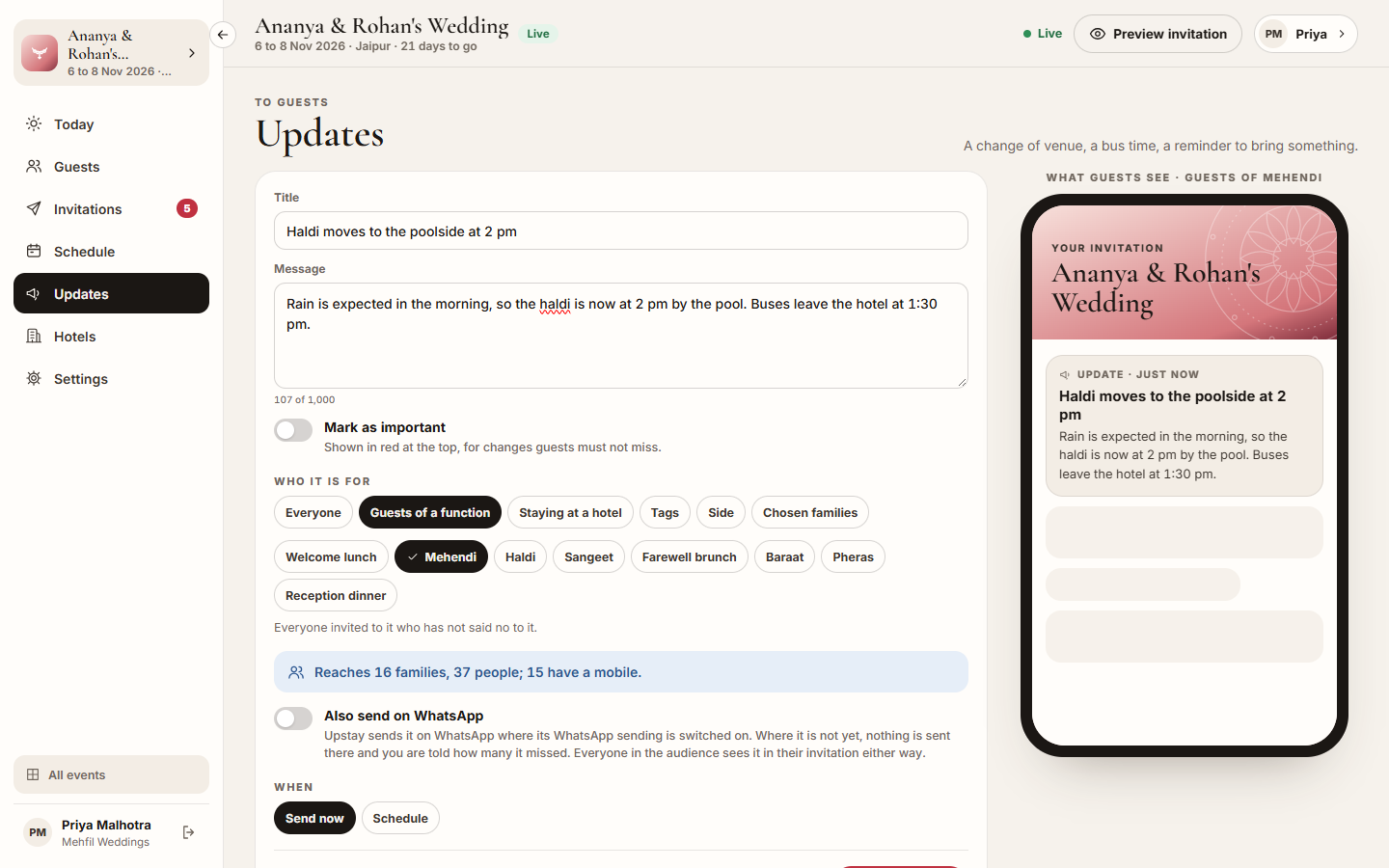Collapse sidebar with the back arrow
The width and height of the screenshot is (1389, 868).
tap(223, 35)
